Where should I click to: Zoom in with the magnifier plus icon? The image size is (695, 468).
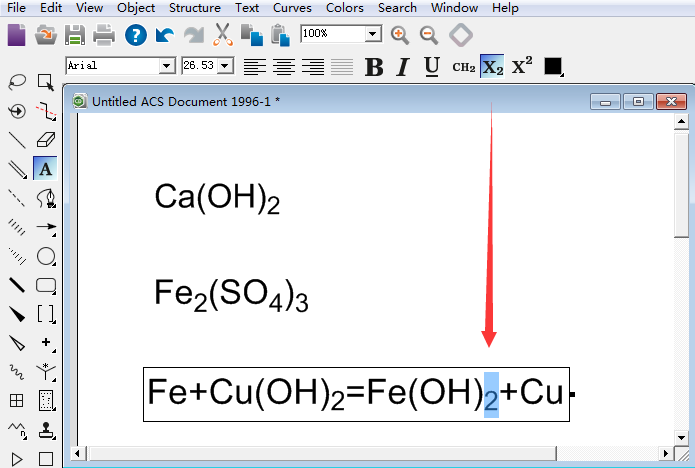click(400, 35)
